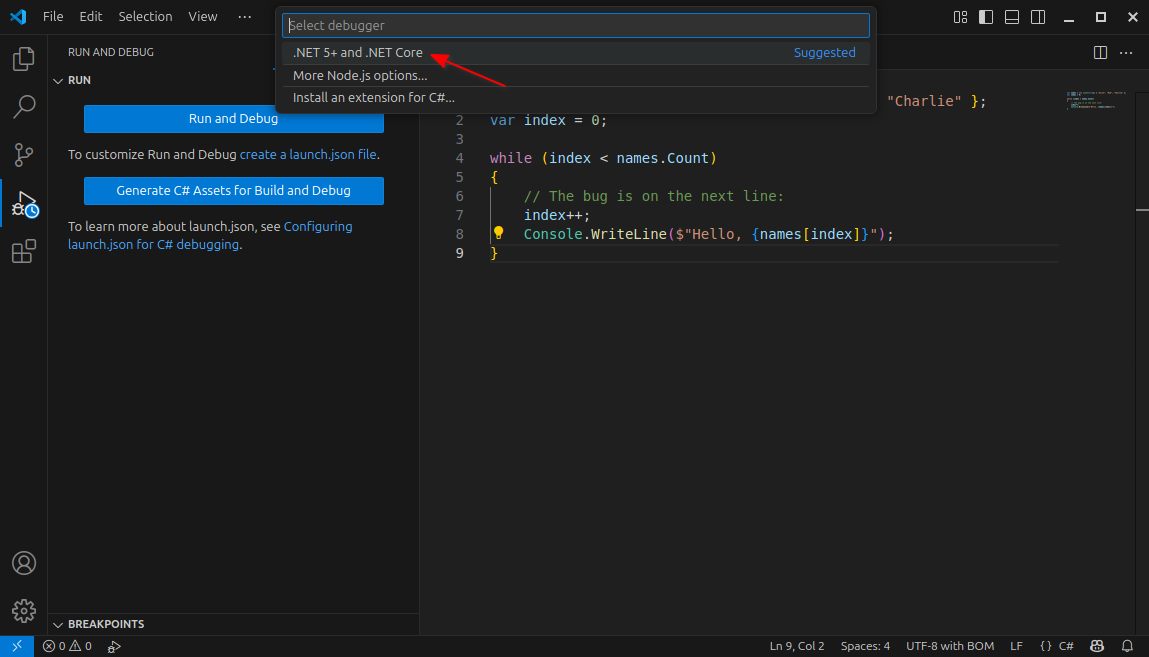Toggle secondary side bar visibility

pos(1038,17)
